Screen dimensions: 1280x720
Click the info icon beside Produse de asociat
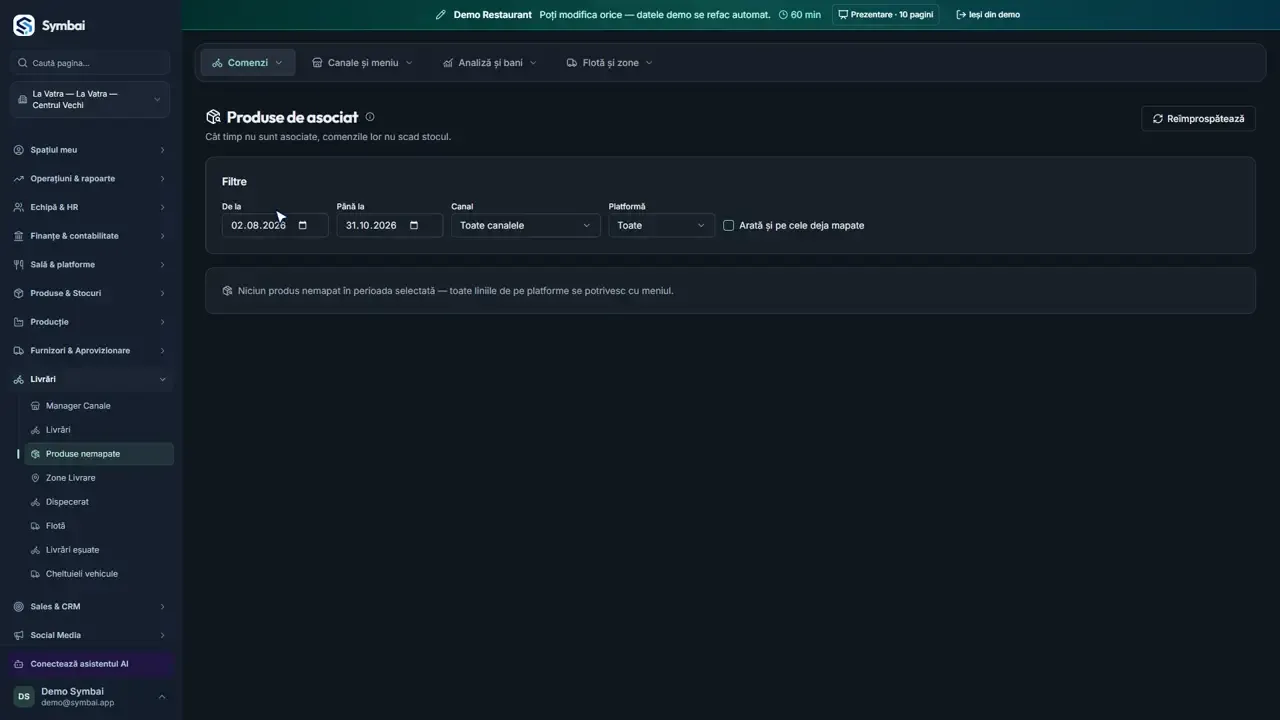click(x=370, y=117)
